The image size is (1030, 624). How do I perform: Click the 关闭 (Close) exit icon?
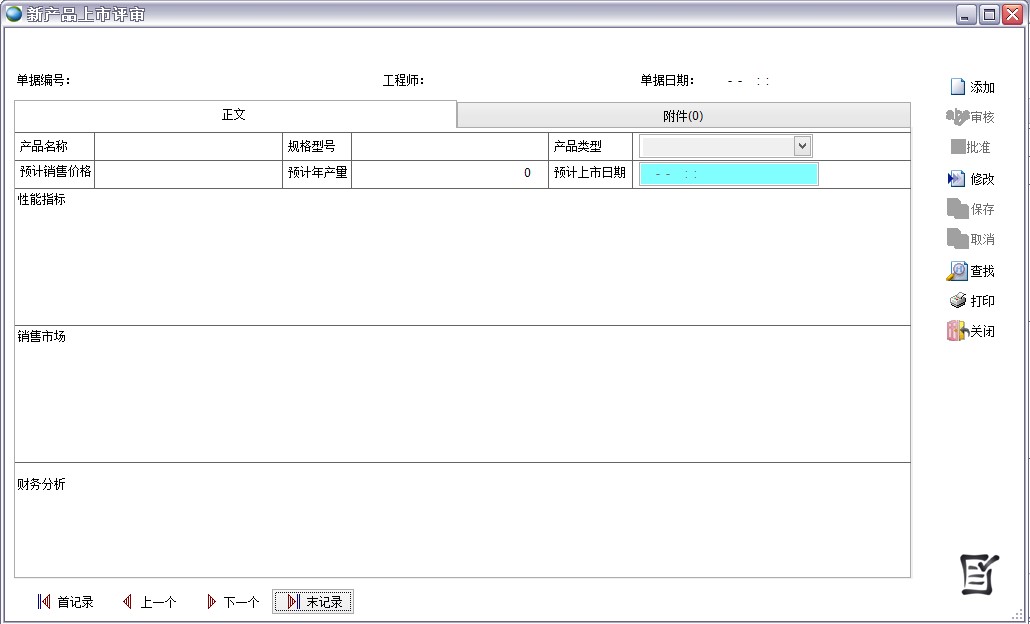click(x=957, y=331)
